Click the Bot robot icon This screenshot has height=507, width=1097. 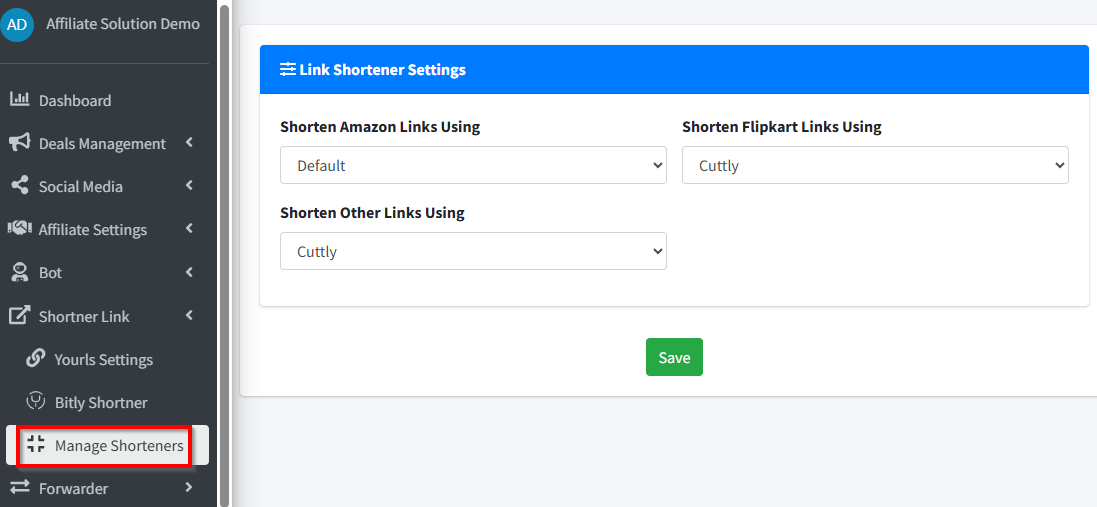point(20,272)
